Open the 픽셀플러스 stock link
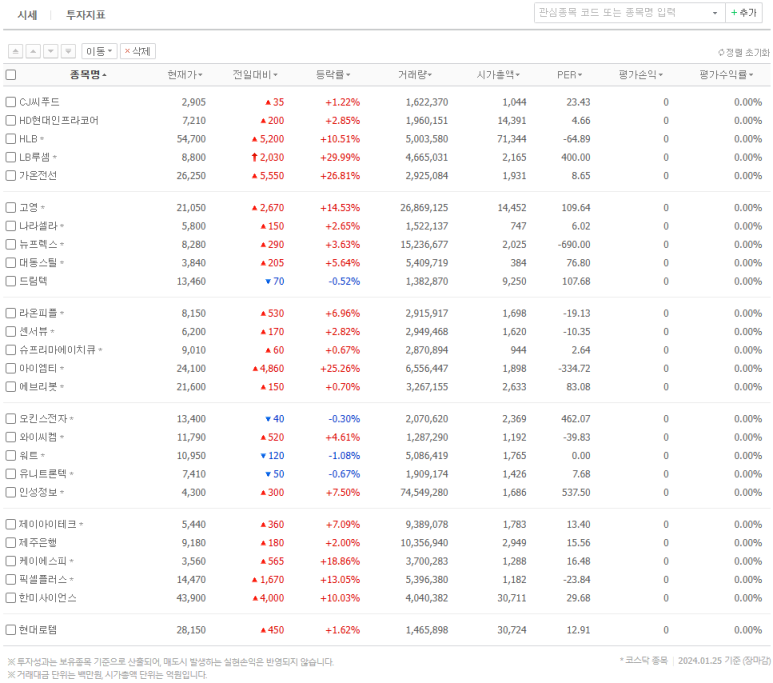This screenshot has height=683, width=773. (43, 579)
